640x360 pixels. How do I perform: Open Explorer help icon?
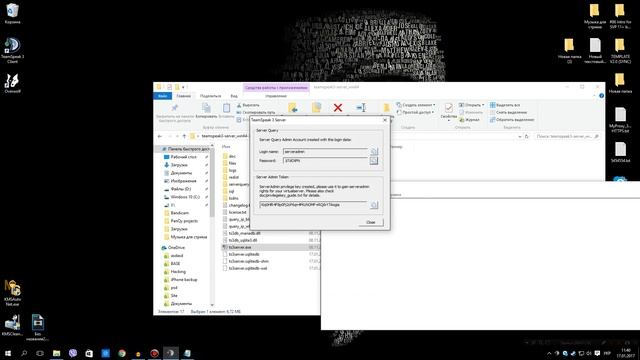[x=601, y=96]
